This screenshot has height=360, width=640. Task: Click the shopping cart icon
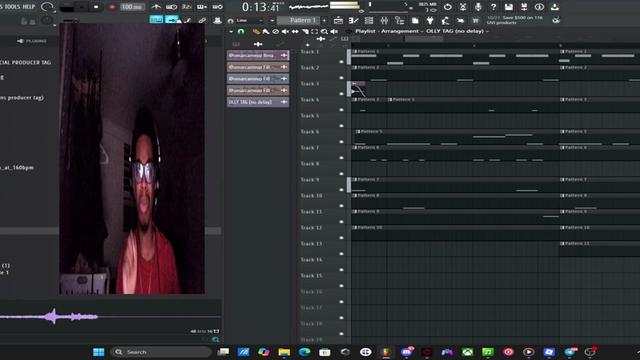point(476,20)
